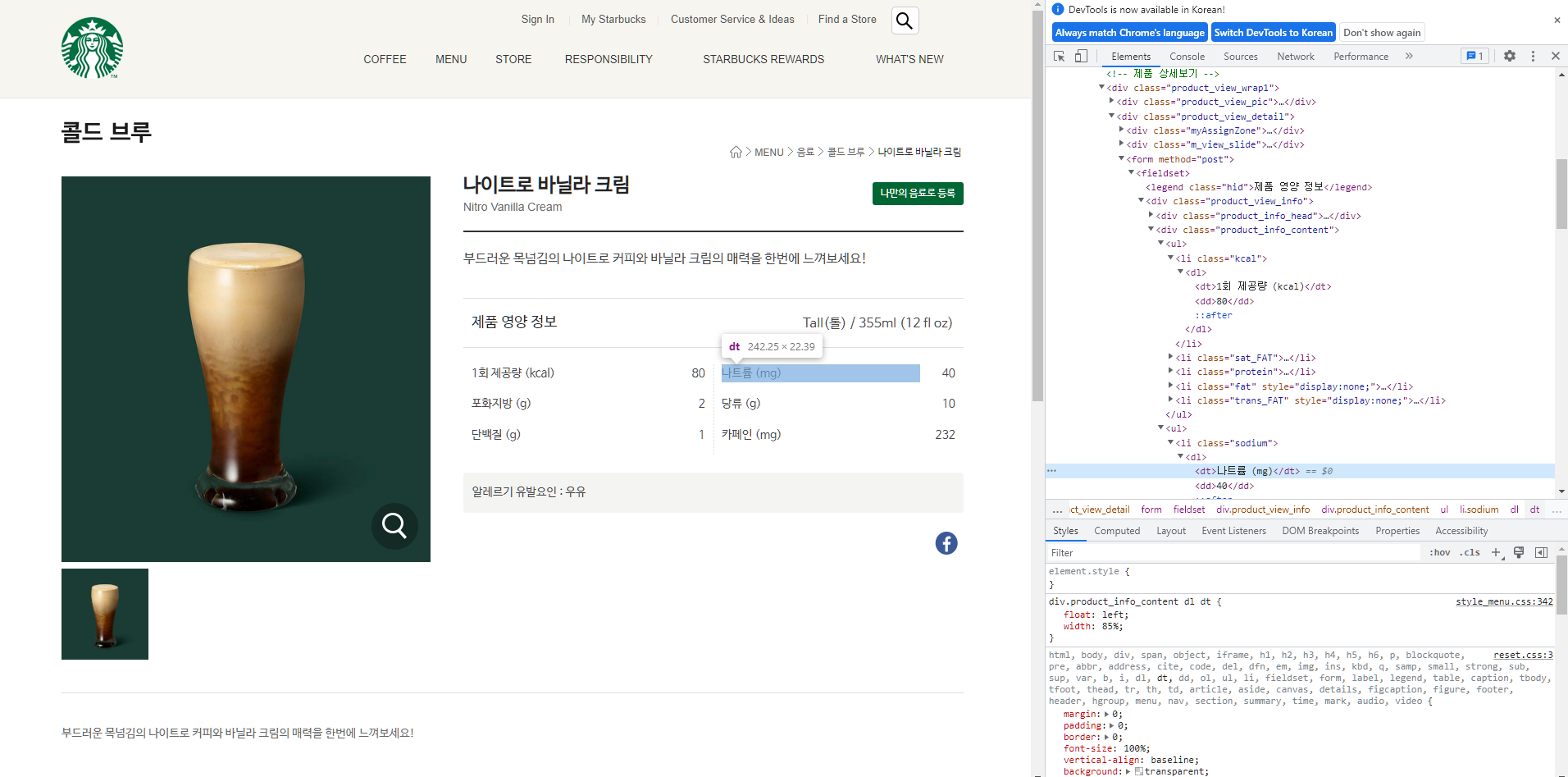Click Always match Chrome's language button

tap(1129, 33)
